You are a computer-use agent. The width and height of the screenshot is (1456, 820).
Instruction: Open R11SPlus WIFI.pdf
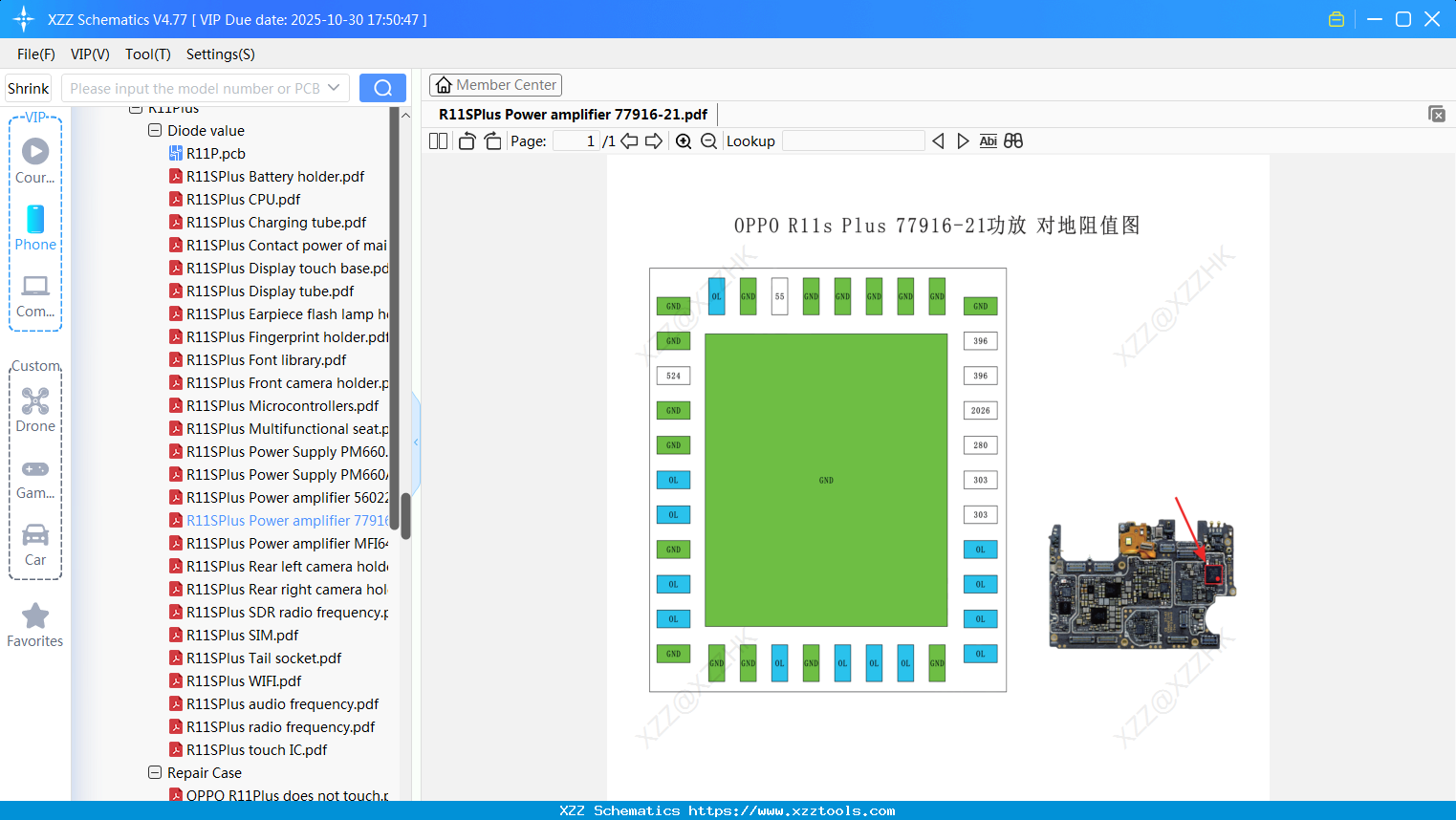[244, 680]
